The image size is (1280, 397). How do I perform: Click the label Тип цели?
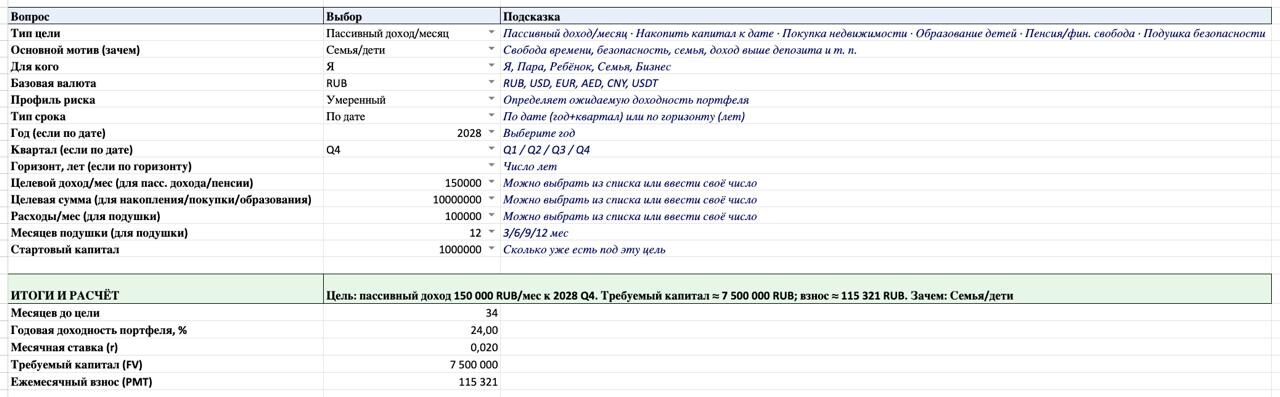[x=35, y=33]
